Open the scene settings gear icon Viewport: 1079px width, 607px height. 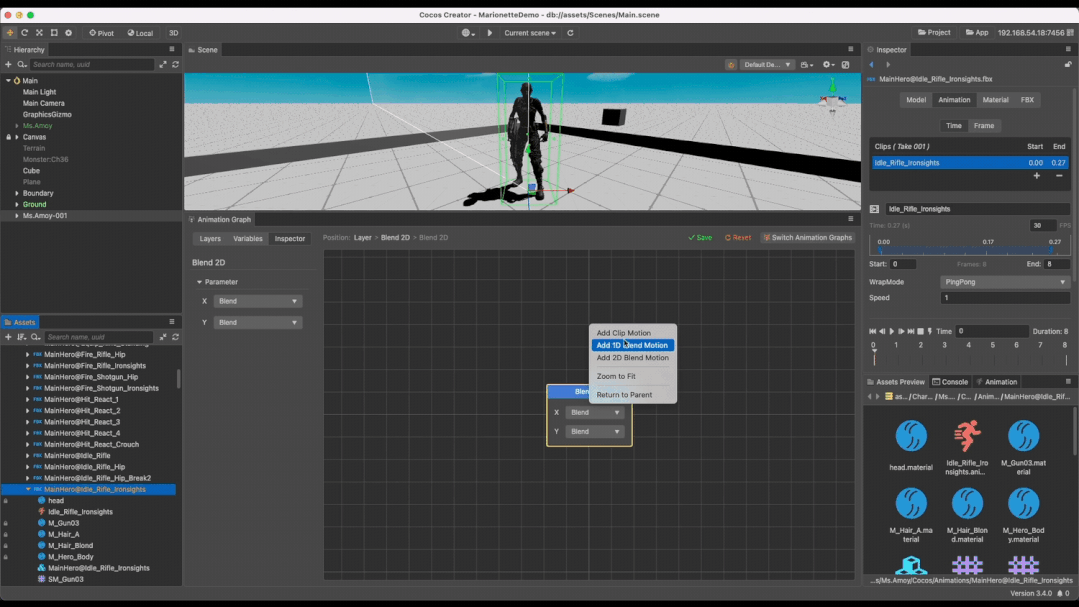click(828, 65)
